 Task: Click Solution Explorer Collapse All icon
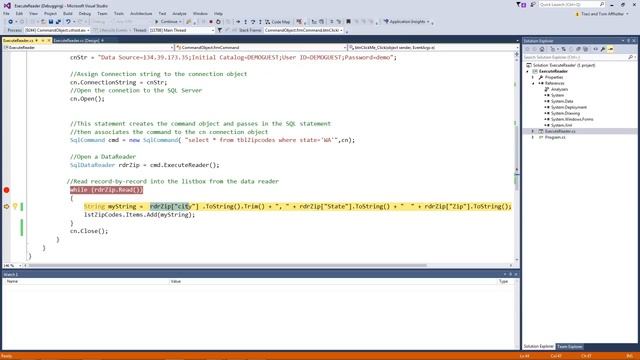[x=578, y=49]
